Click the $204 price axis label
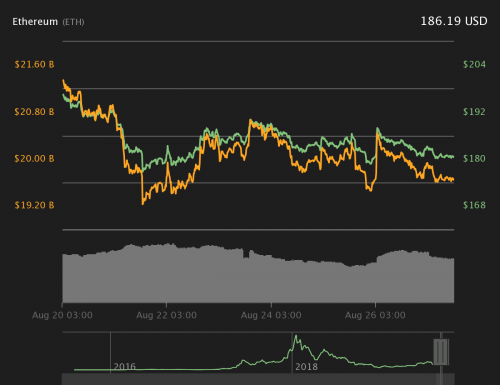The width and height of the screenshot is (500, 385). [x=474, y=64]
